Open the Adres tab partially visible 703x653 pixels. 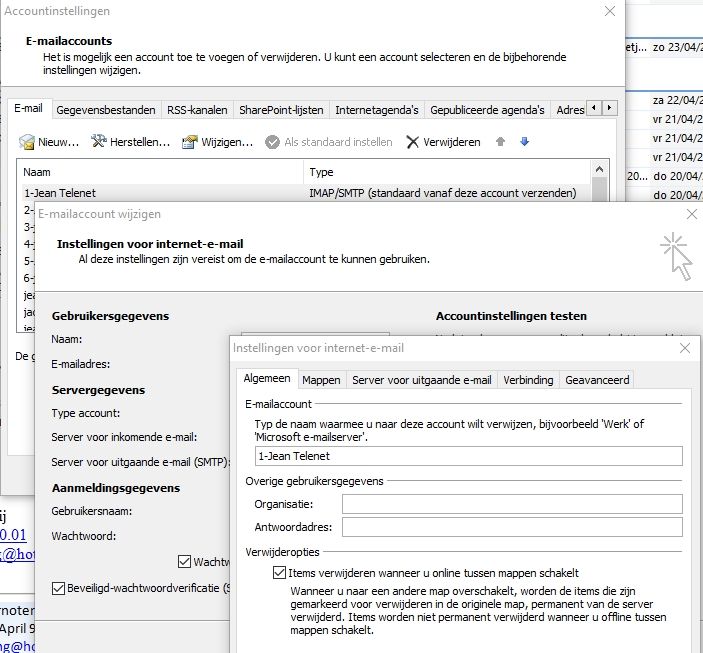click(x=569, y=110)
